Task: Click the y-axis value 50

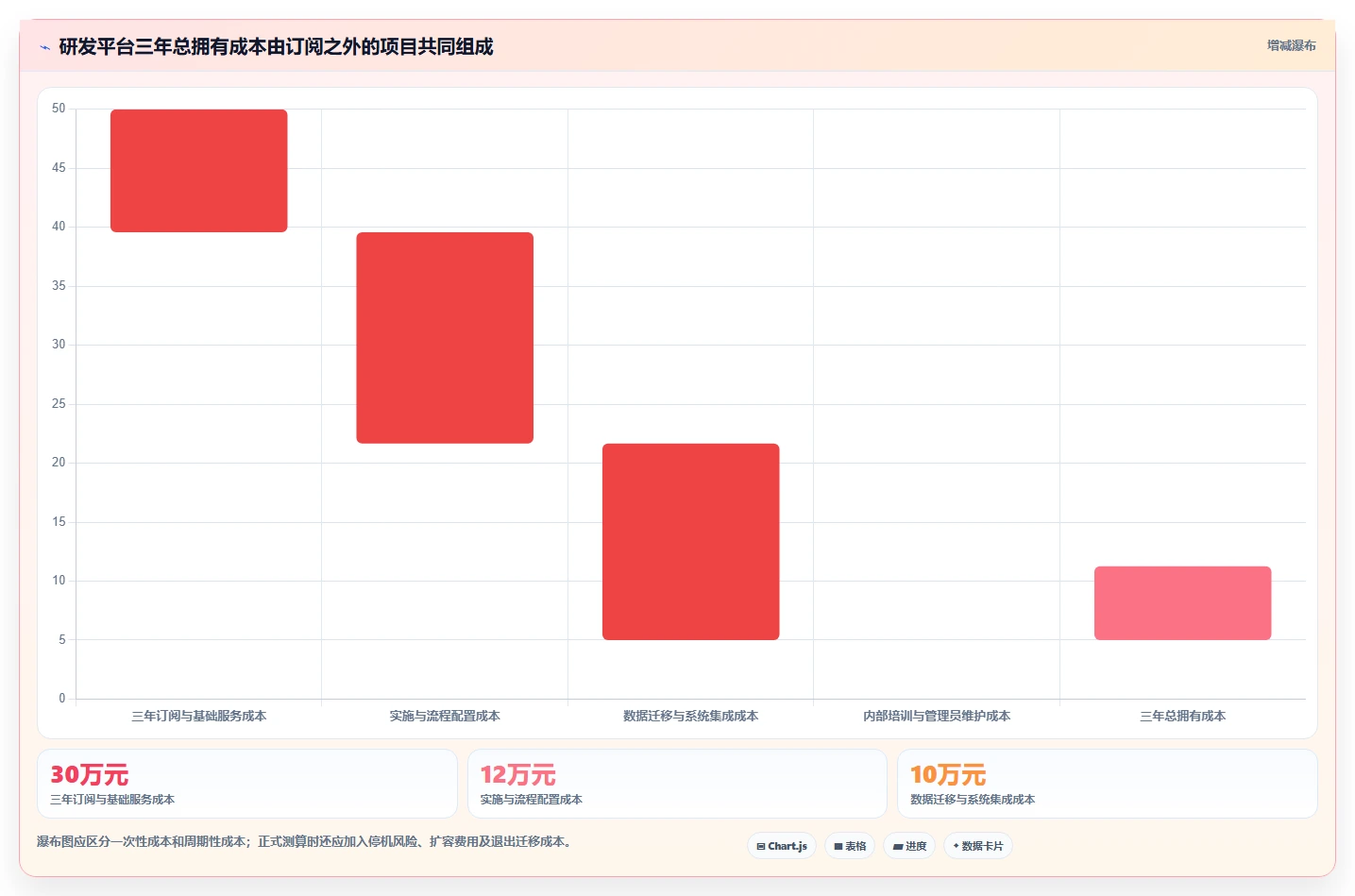Action: coord(59,109)
